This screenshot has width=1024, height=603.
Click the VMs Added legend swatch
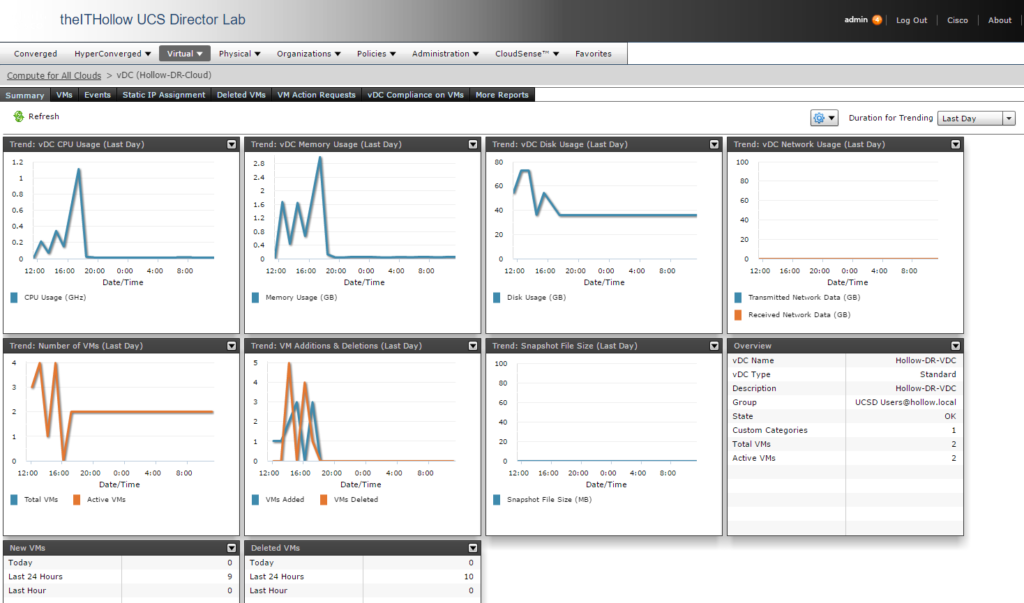(255, 500)
